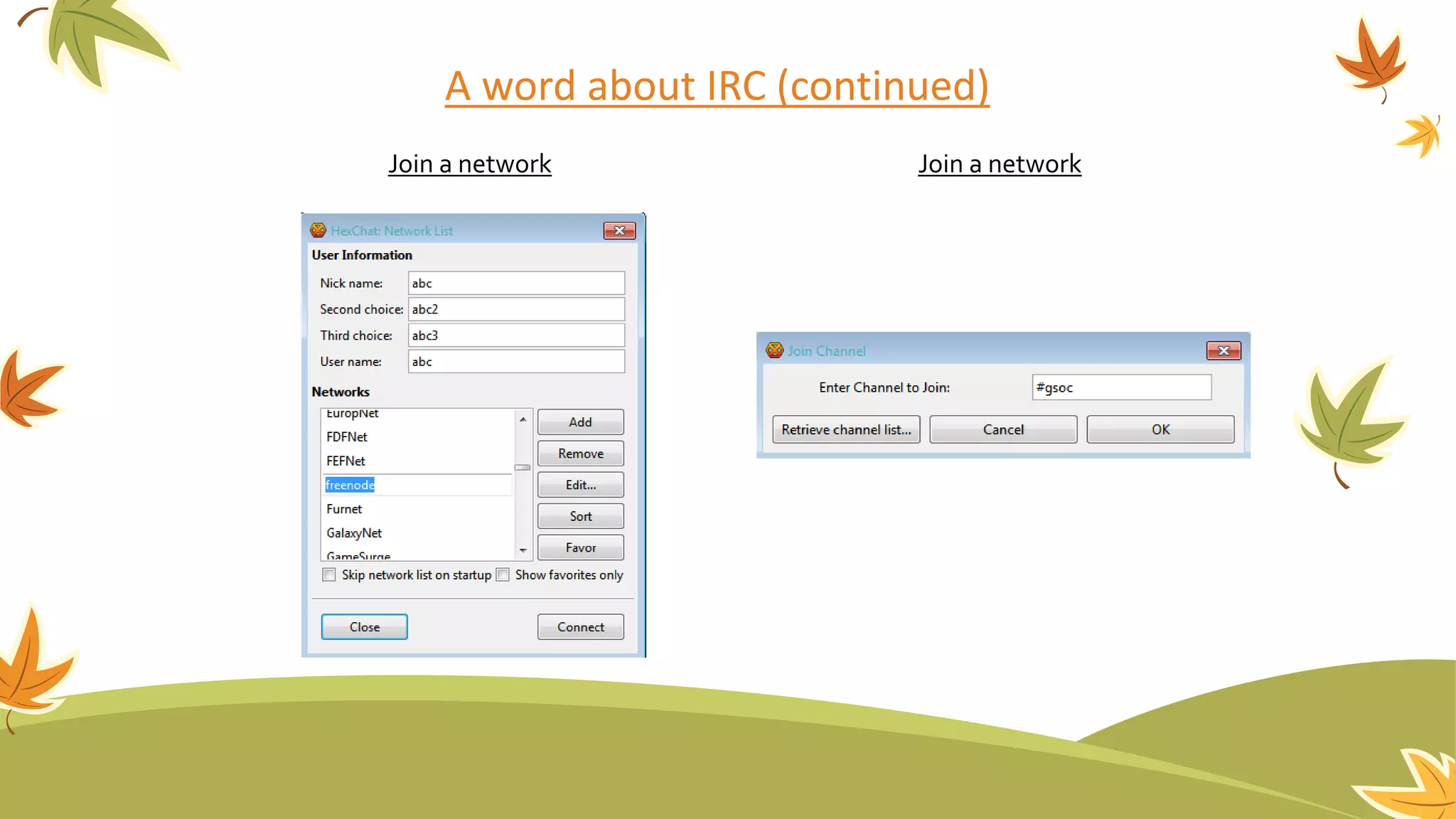Click the Retrieve channel list... button

click(846, 429)
